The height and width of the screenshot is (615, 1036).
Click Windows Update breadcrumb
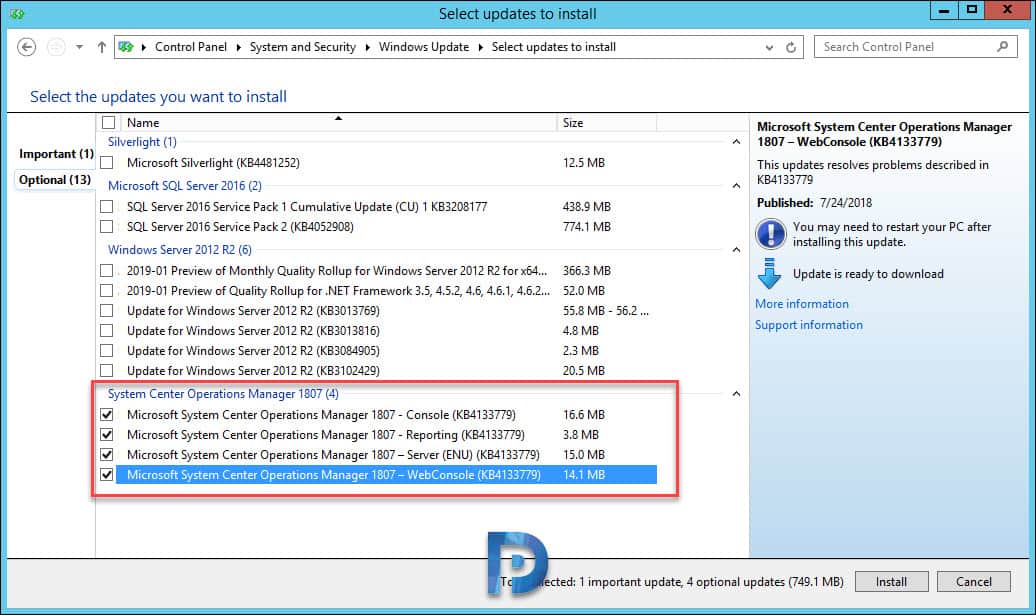(424, 47)
